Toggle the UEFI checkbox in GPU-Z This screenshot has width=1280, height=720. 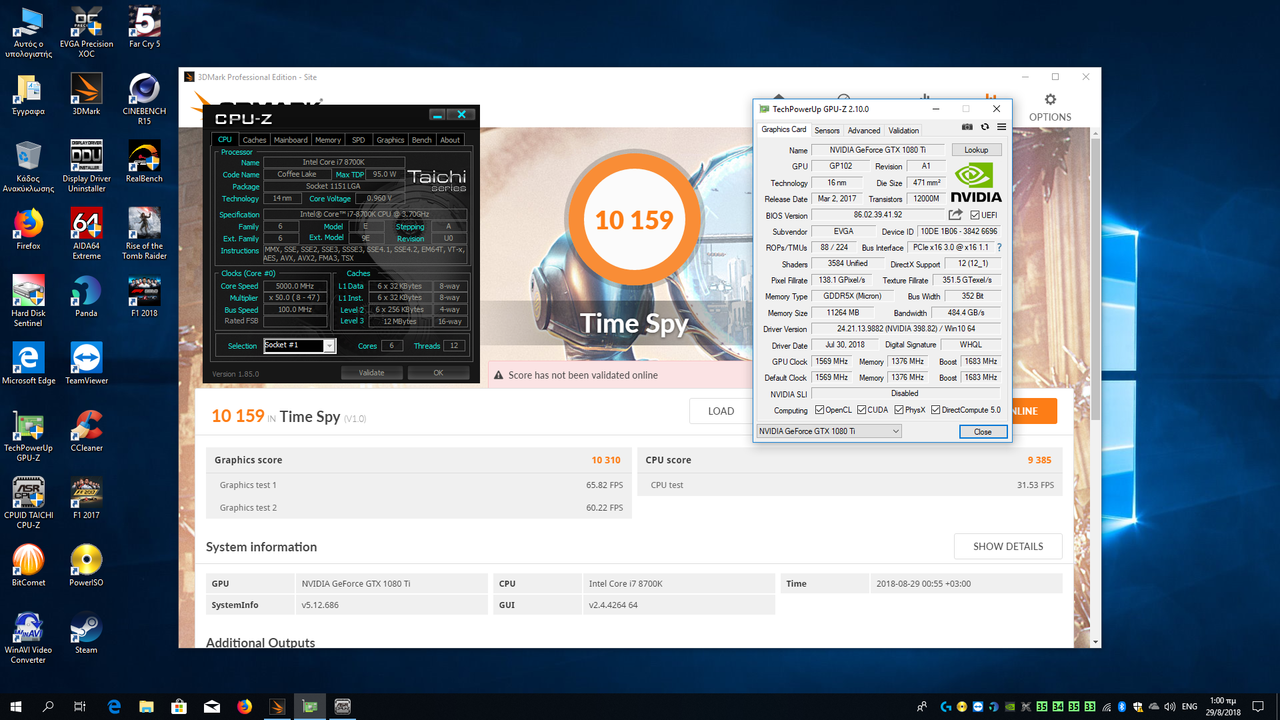(x=975, y=215)
